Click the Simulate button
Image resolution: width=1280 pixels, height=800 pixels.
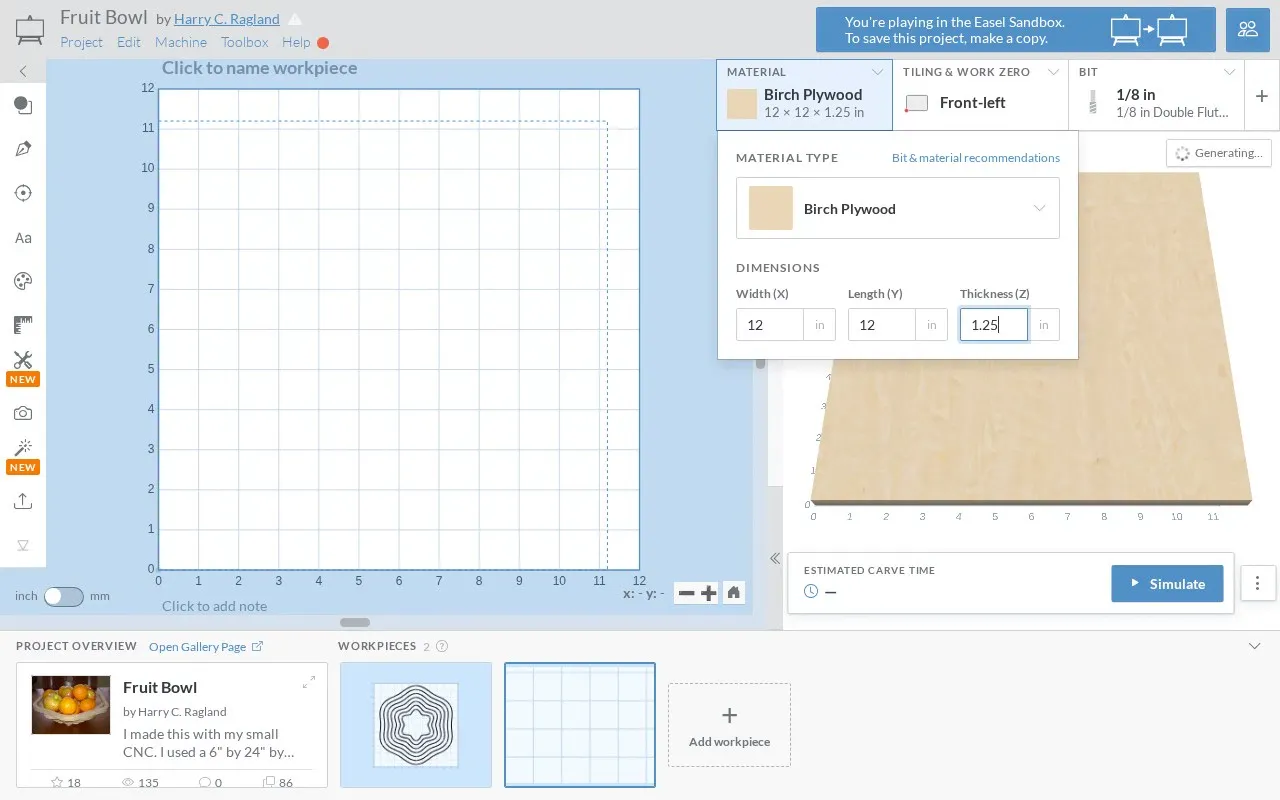point(1167,584)
